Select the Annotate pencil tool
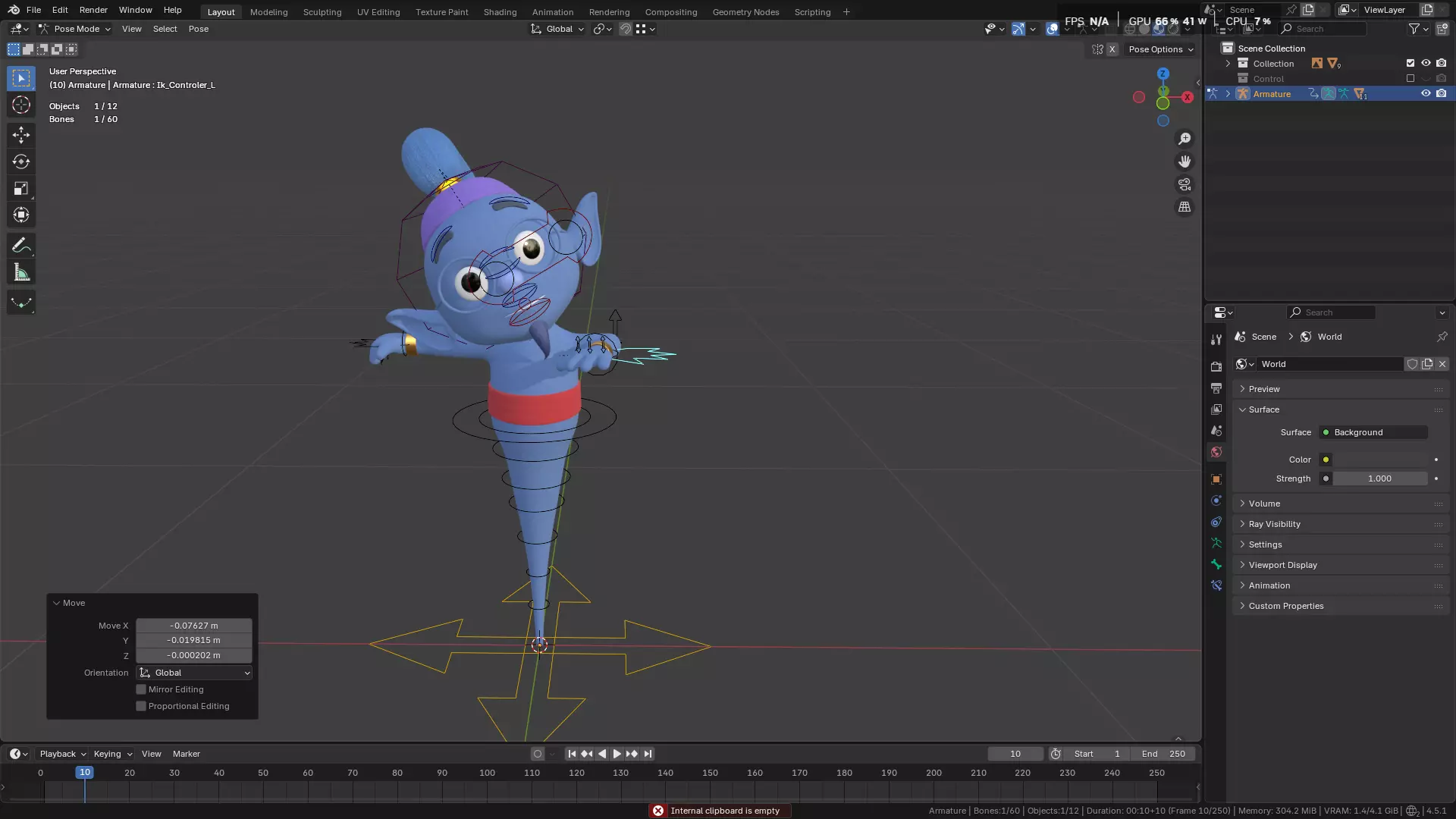Viewport: 1456px width, 819px height. [x=21, y=246]
